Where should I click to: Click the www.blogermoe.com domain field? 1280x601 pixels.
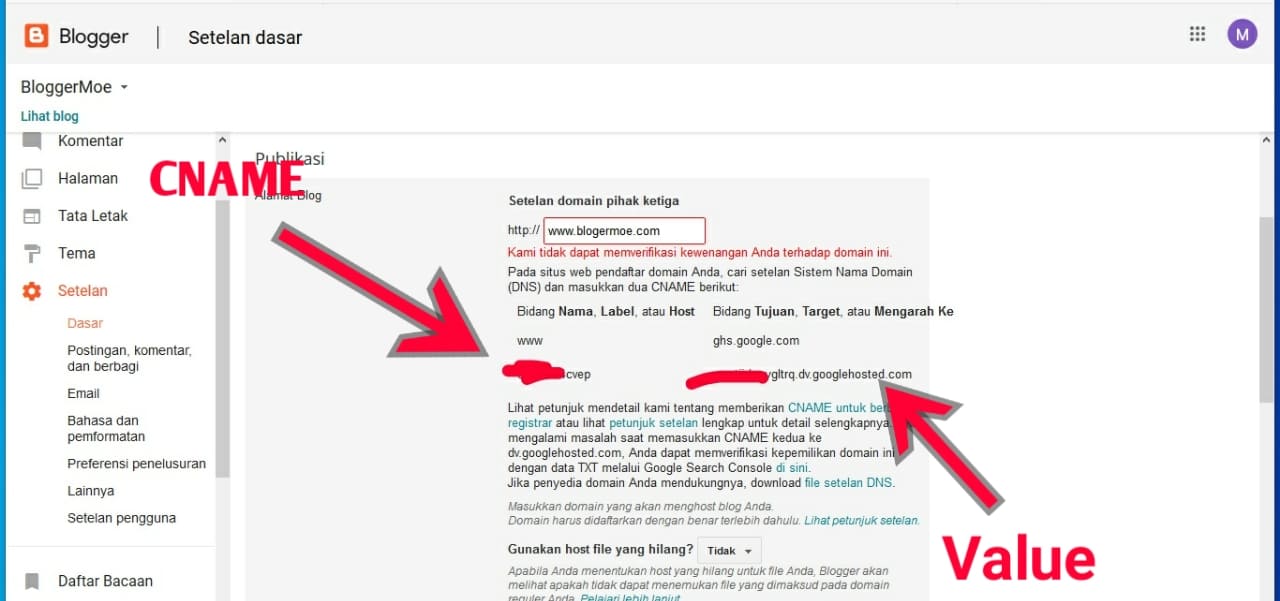[x=624, y=231]
